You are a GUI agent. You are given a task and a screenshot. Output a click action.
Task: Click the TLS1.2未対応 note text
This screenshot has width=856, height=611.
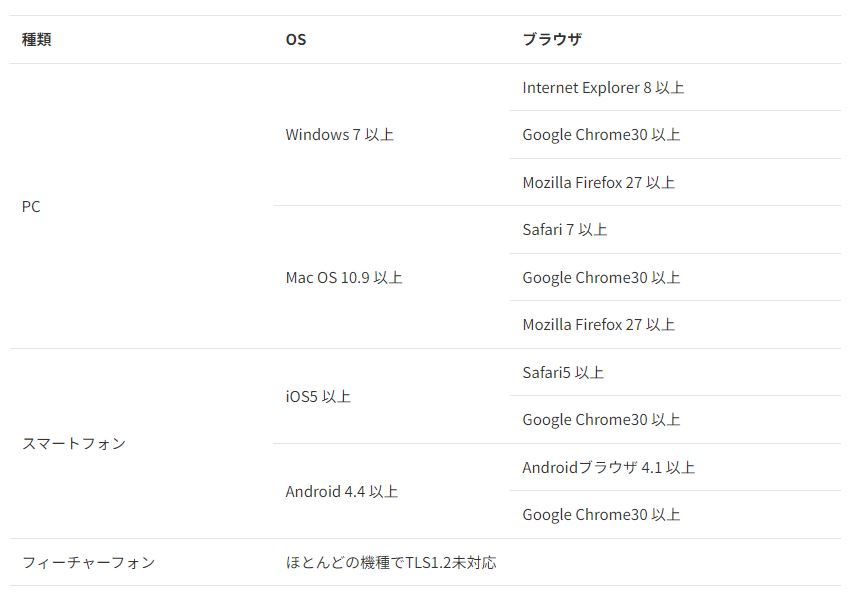451,562
